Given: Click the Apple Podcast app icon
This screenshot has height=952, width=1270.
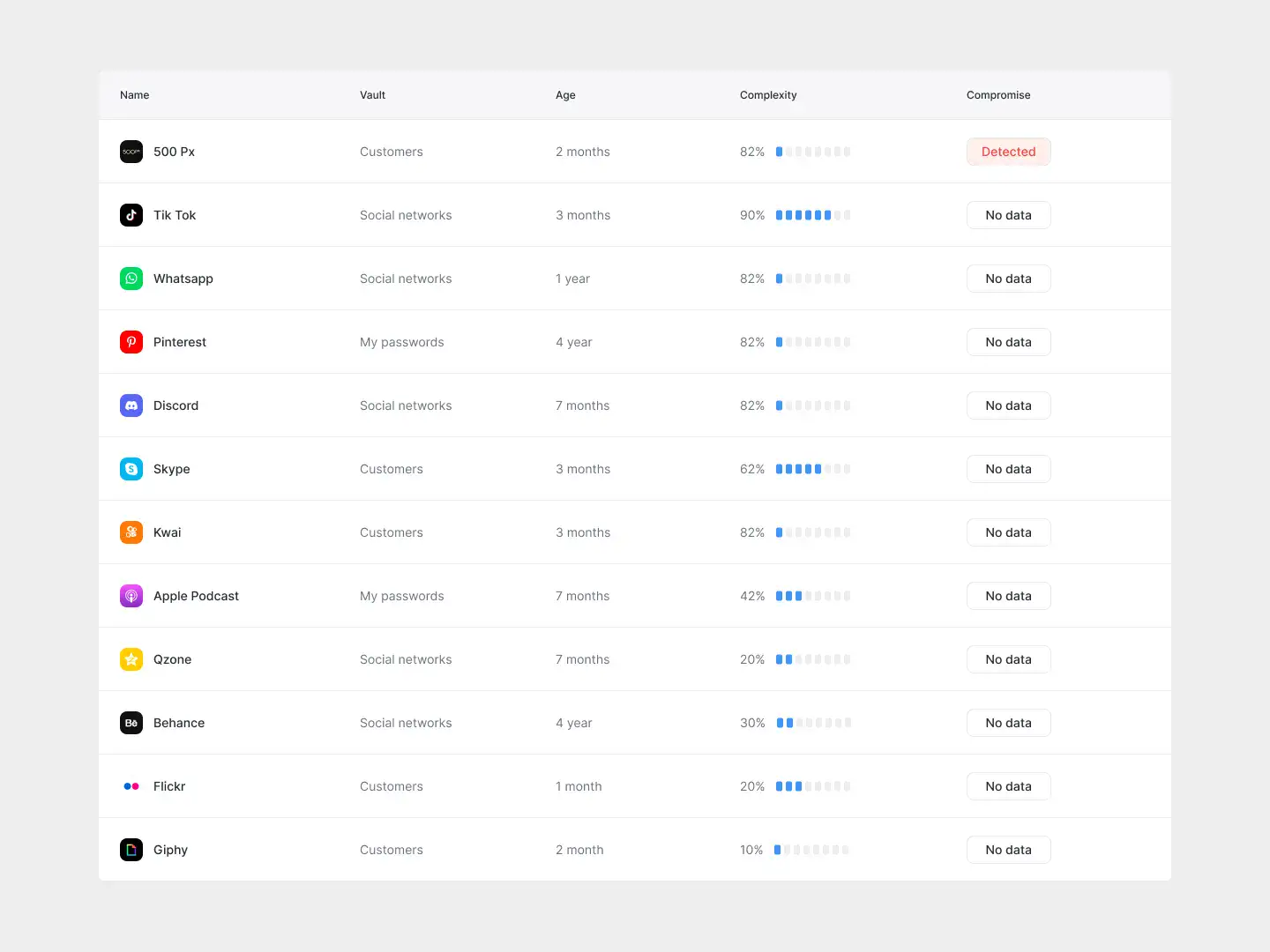Looking at the screenshot, I should pos(131,596).
